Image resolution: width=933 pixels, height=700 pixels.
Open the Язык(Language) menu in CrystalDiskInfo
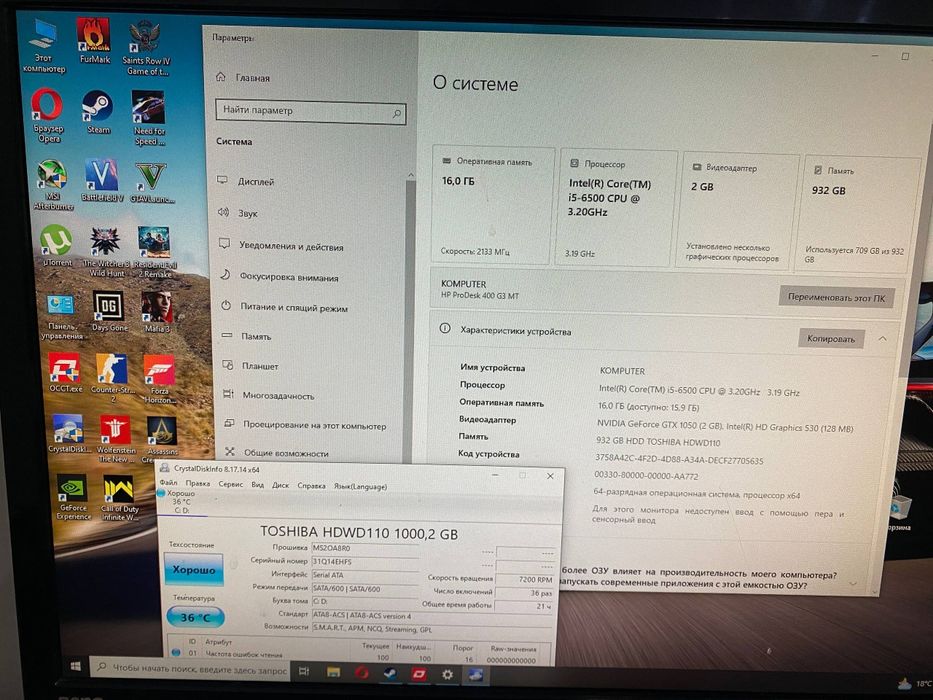pyautogui.click(x=360, y=486)
